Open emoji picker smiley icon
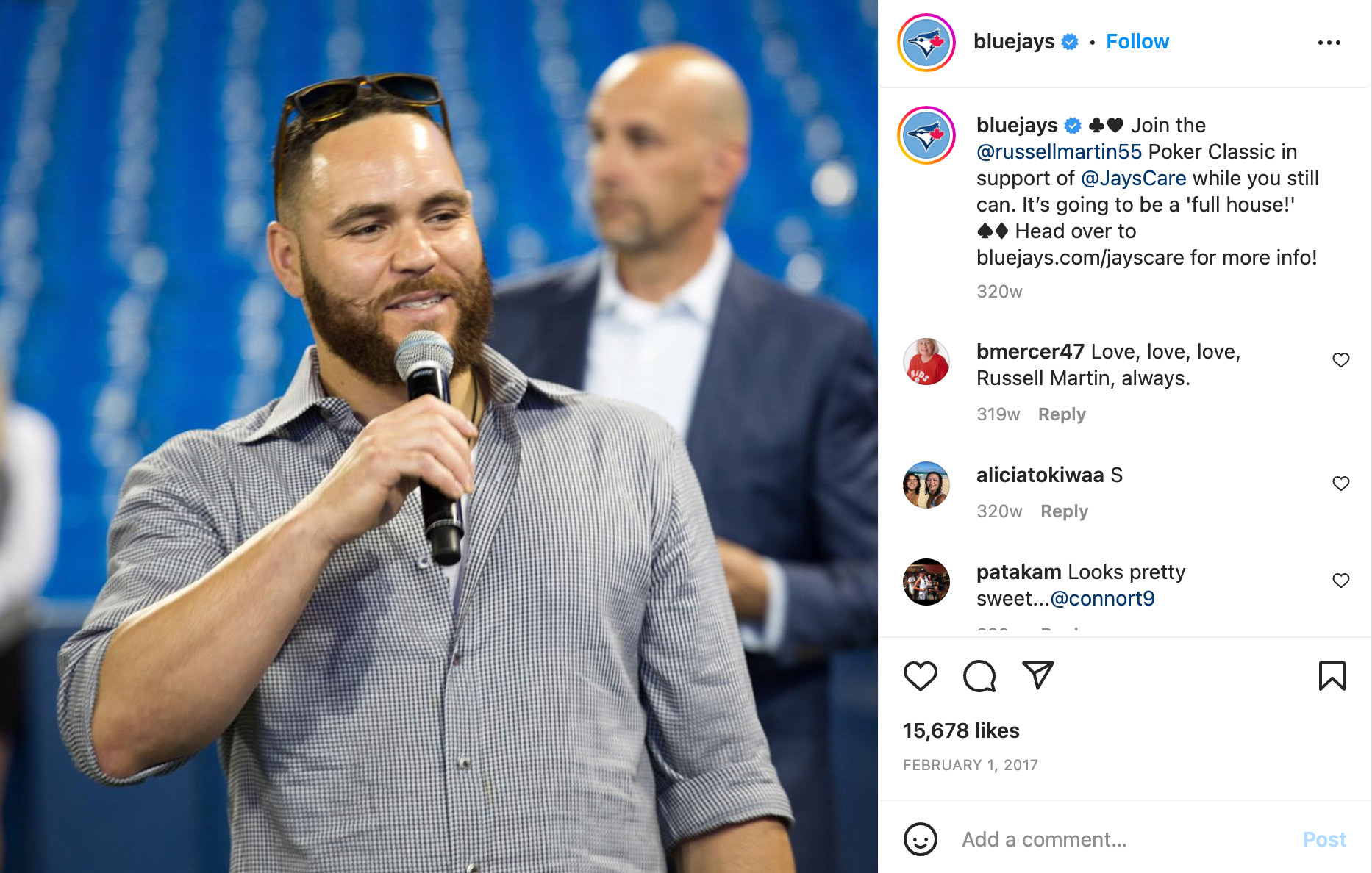 point(920,839)
